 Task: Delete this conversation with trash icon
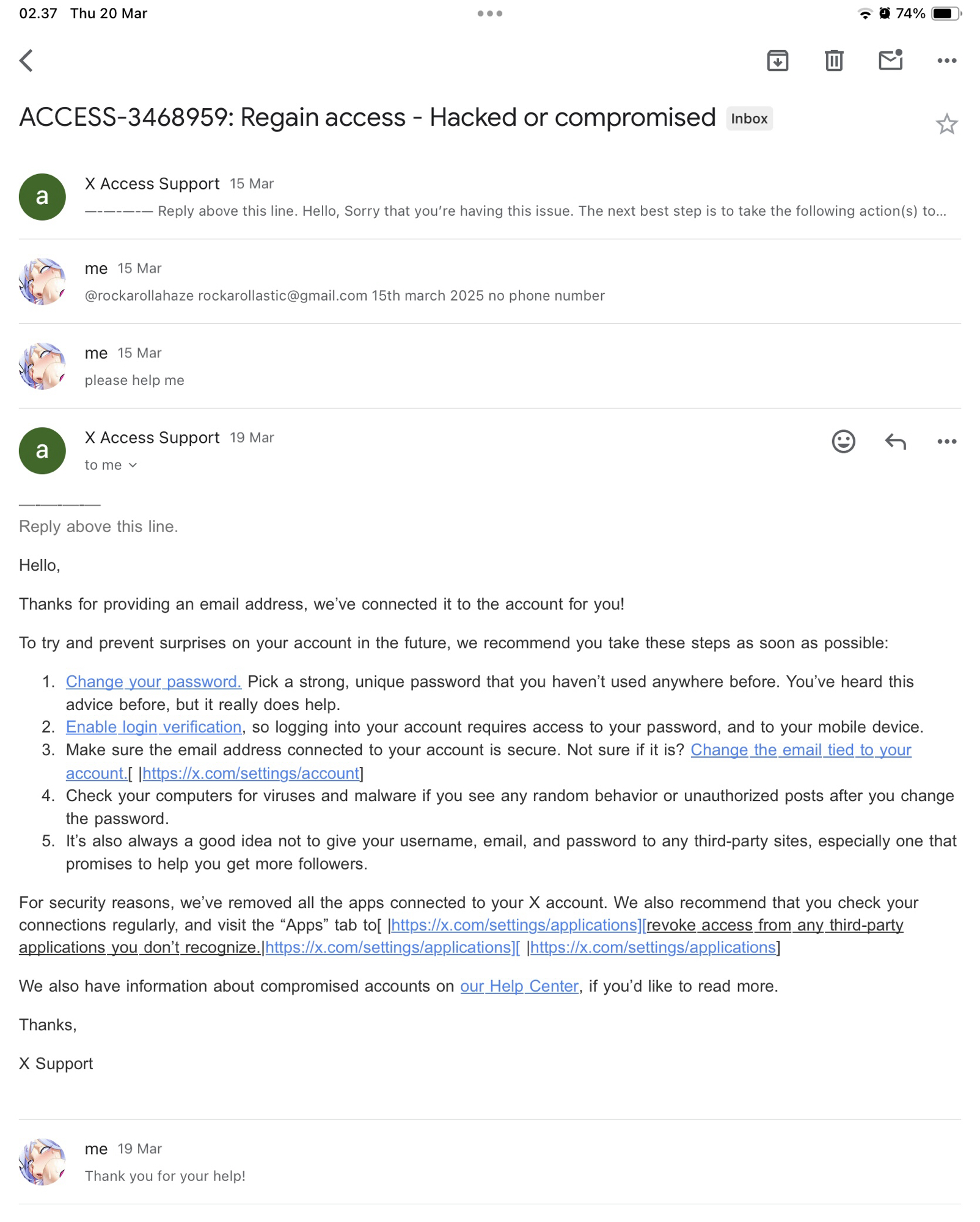click(x=833, y=60)
